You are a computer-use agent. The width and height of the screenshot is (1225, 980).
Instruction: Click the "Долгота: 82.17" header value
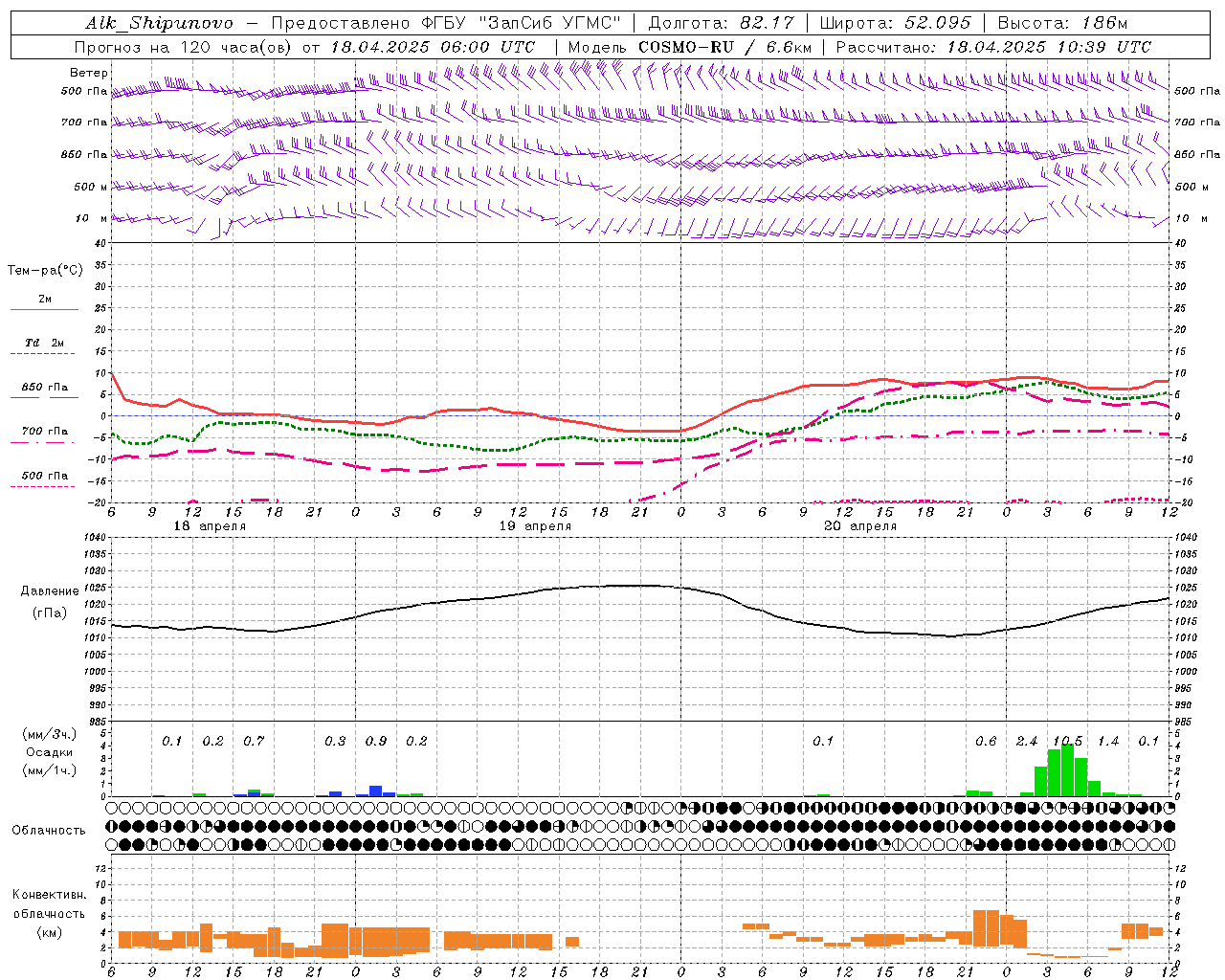(x=720, y=23)
